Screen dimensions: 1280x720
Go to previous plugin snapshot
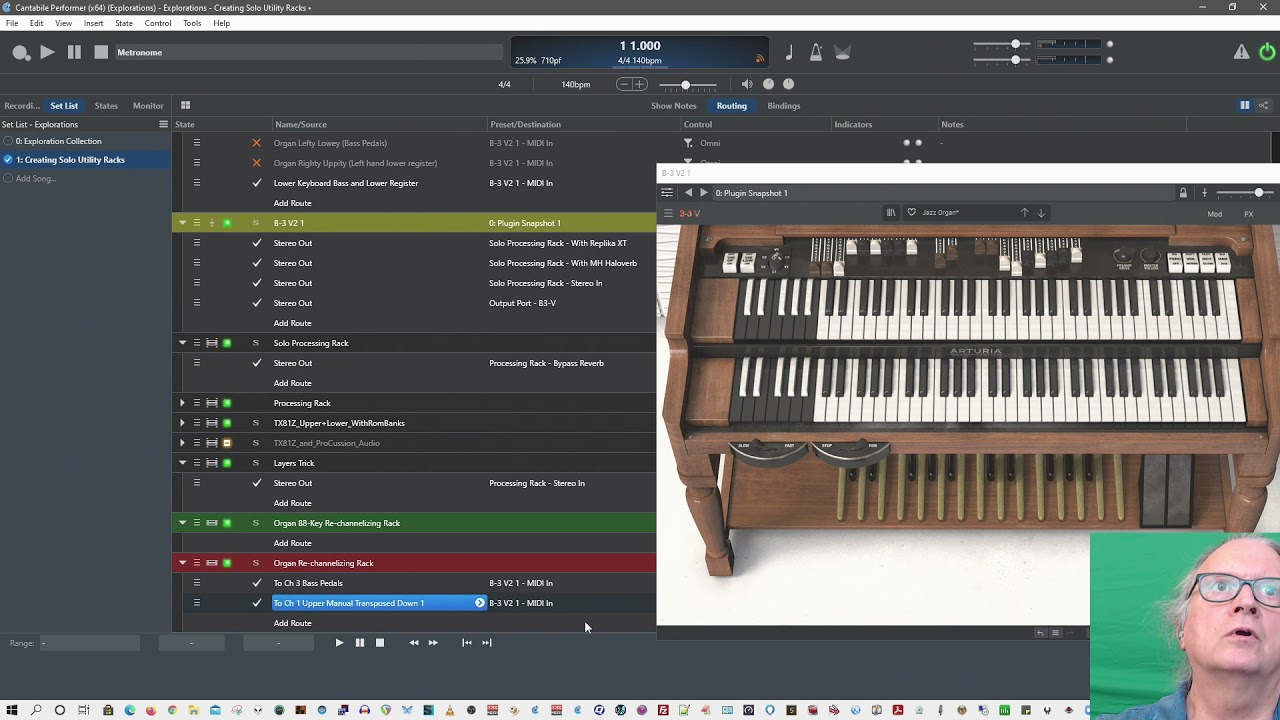688,193
